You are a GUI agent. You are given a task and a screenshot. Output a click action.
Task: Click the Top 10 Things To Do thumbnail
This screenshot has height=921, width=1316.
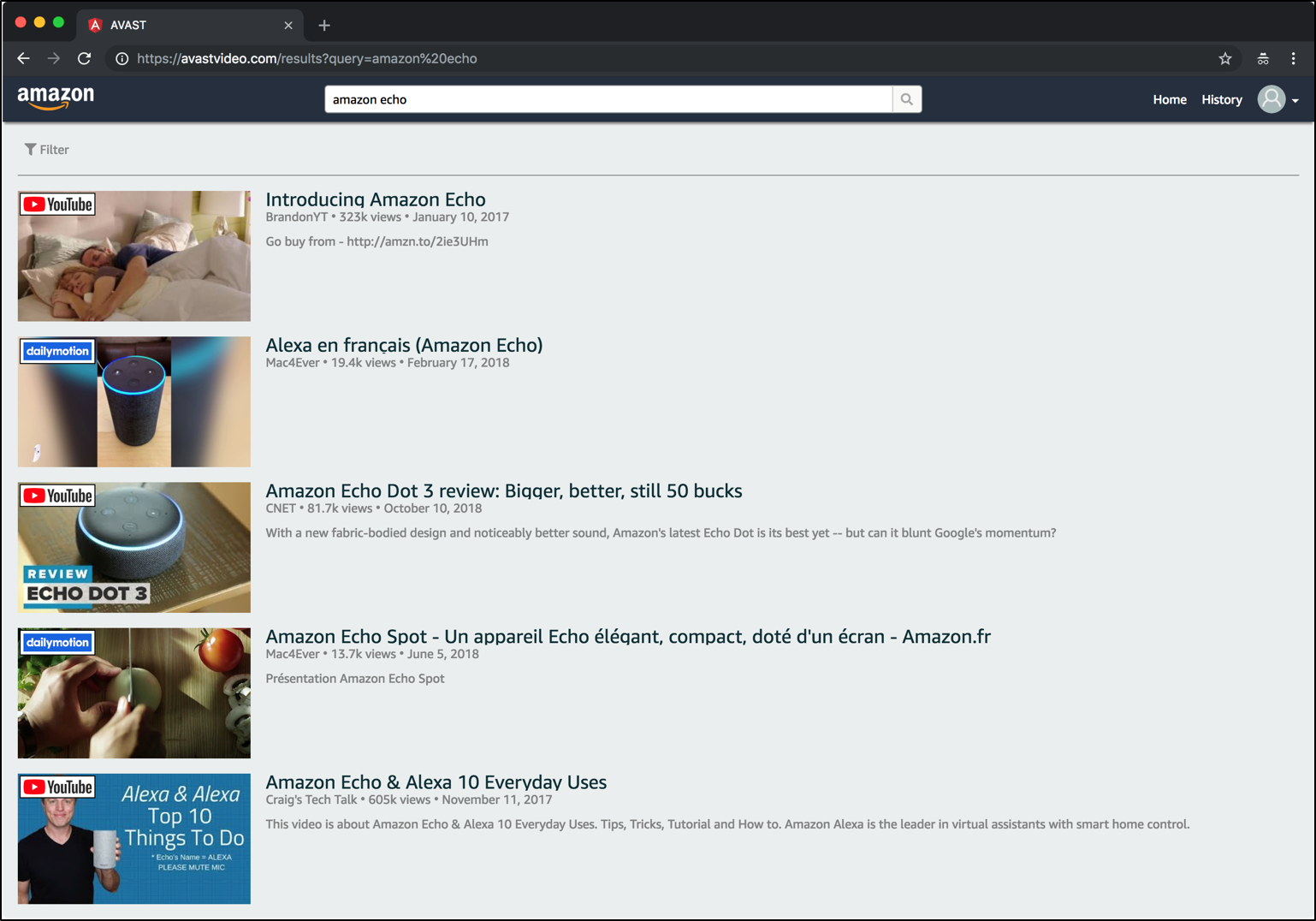[134, 838]
